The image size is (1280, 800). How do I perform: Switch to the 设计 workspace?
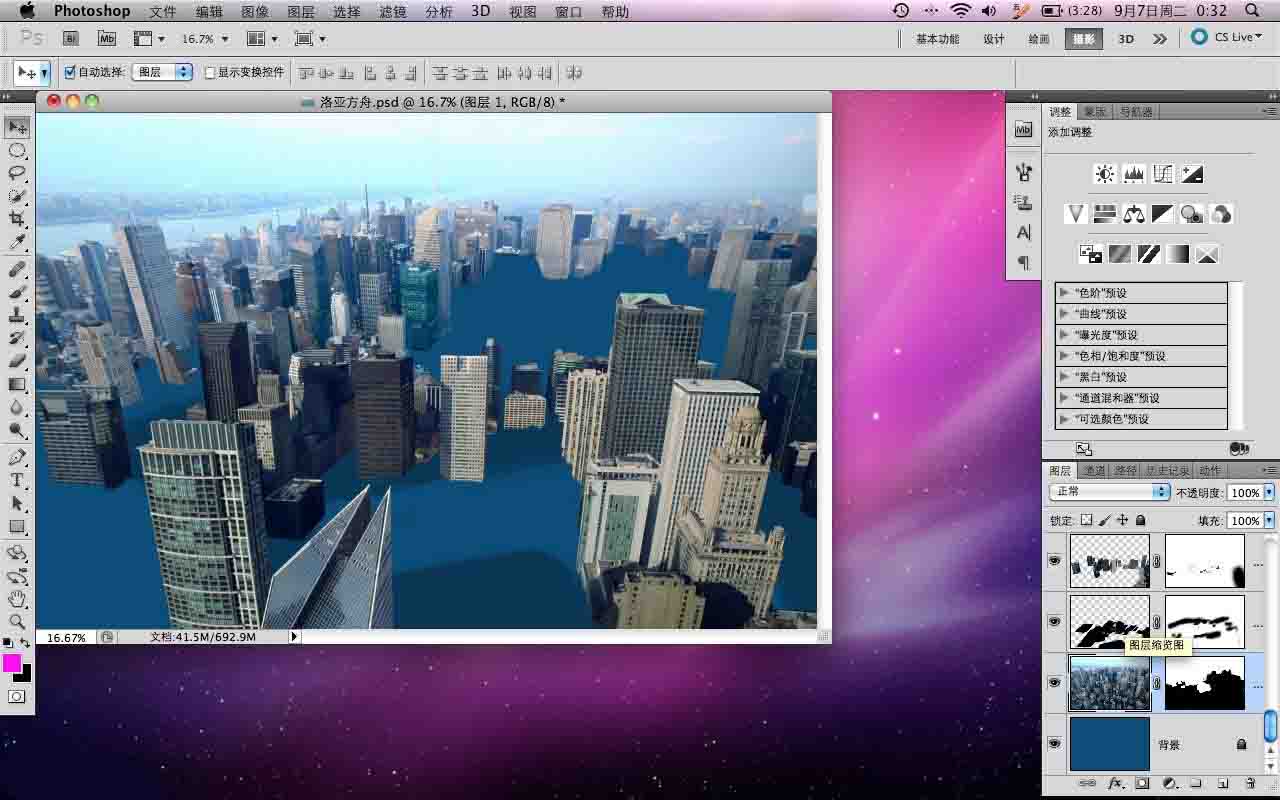pos(993,39)
